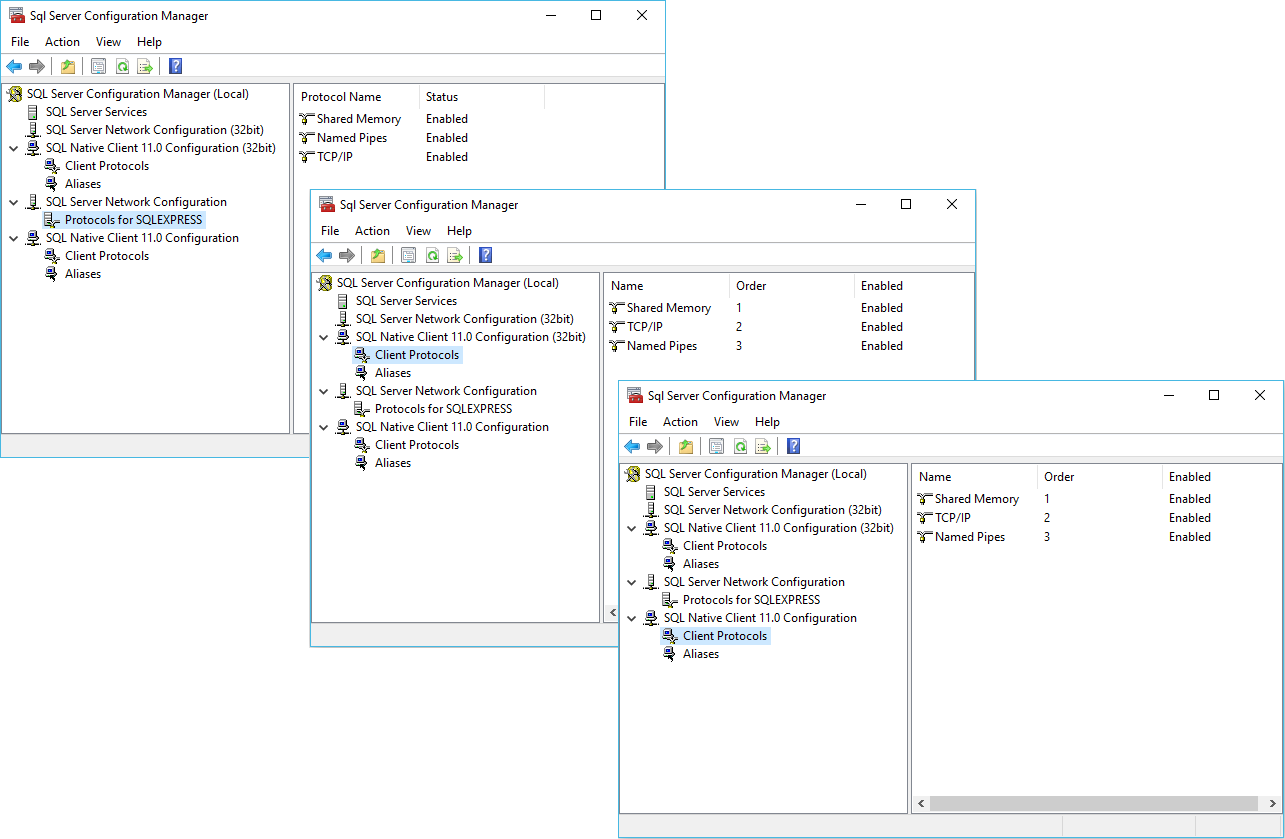Open Help menu in middle window
Viewport: 1285px width, 839px height.
[x=459, y=231]
